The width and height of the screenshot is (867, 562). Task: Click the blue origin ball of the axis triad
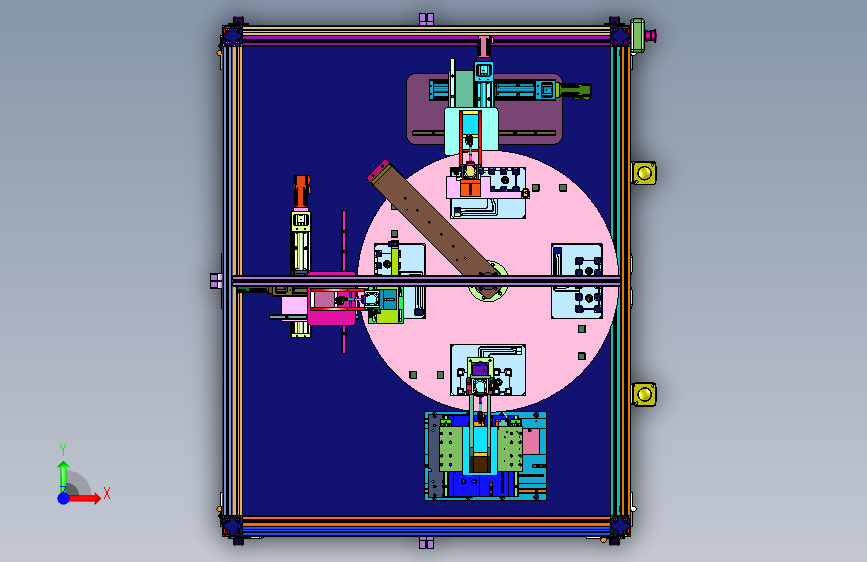64,498
